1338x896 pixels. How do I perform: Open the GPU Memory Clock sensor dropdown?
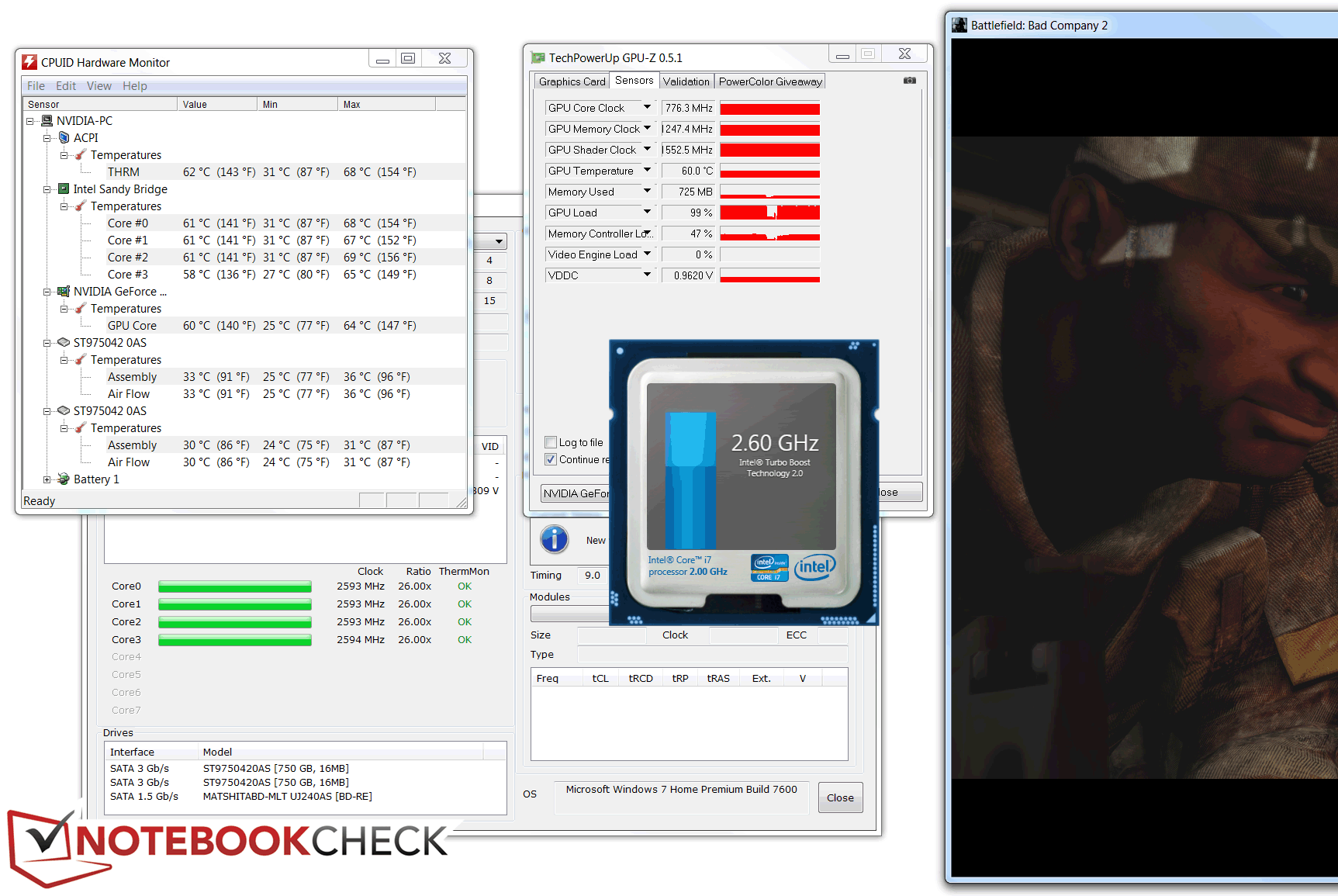click(647, 129)
